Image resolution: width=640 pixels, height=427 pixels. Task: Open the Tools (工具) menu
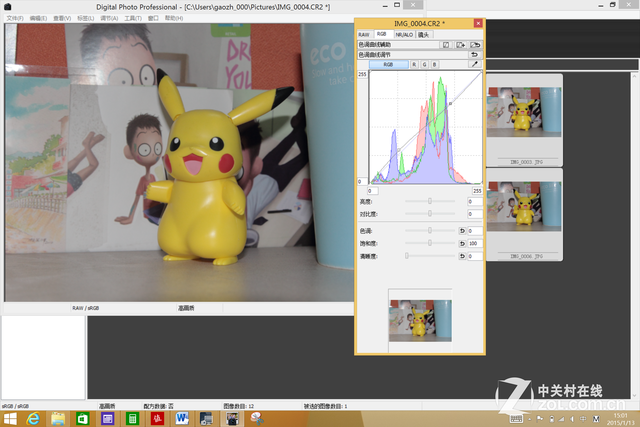click(133, 18)
